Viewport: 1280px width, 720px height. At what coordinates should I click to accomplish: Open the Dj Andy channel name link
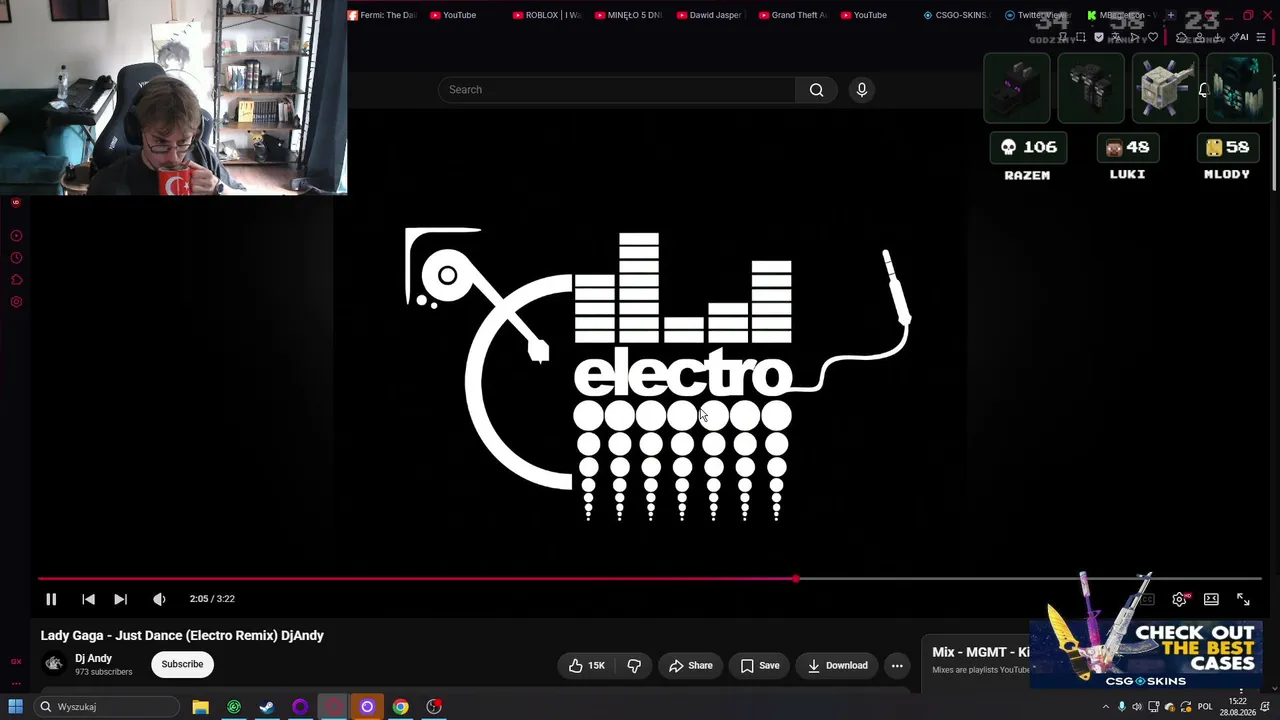(x=93, y=658)
